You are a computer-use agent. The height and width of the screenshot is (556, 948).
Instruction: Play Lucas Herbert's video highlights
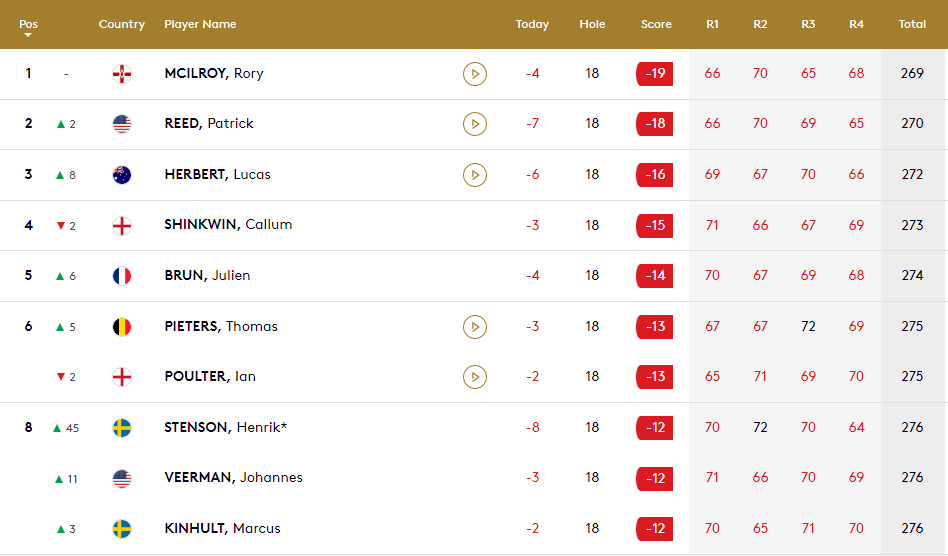pyautogui.click(x=475, y=175)
